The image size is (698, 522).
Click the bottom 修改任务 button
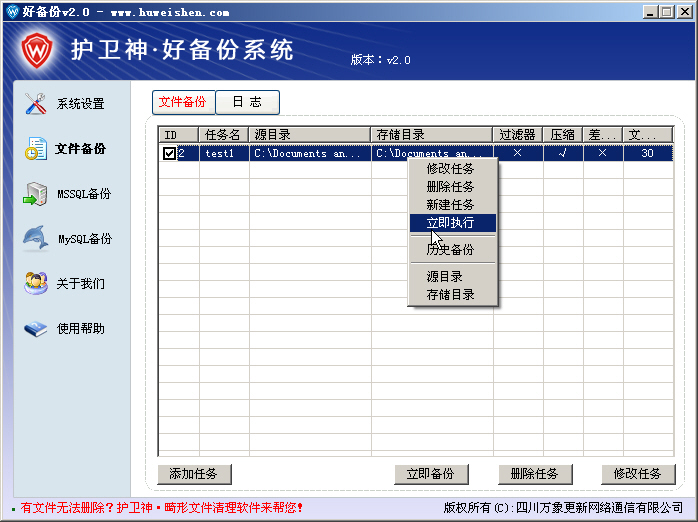(638, 474)
